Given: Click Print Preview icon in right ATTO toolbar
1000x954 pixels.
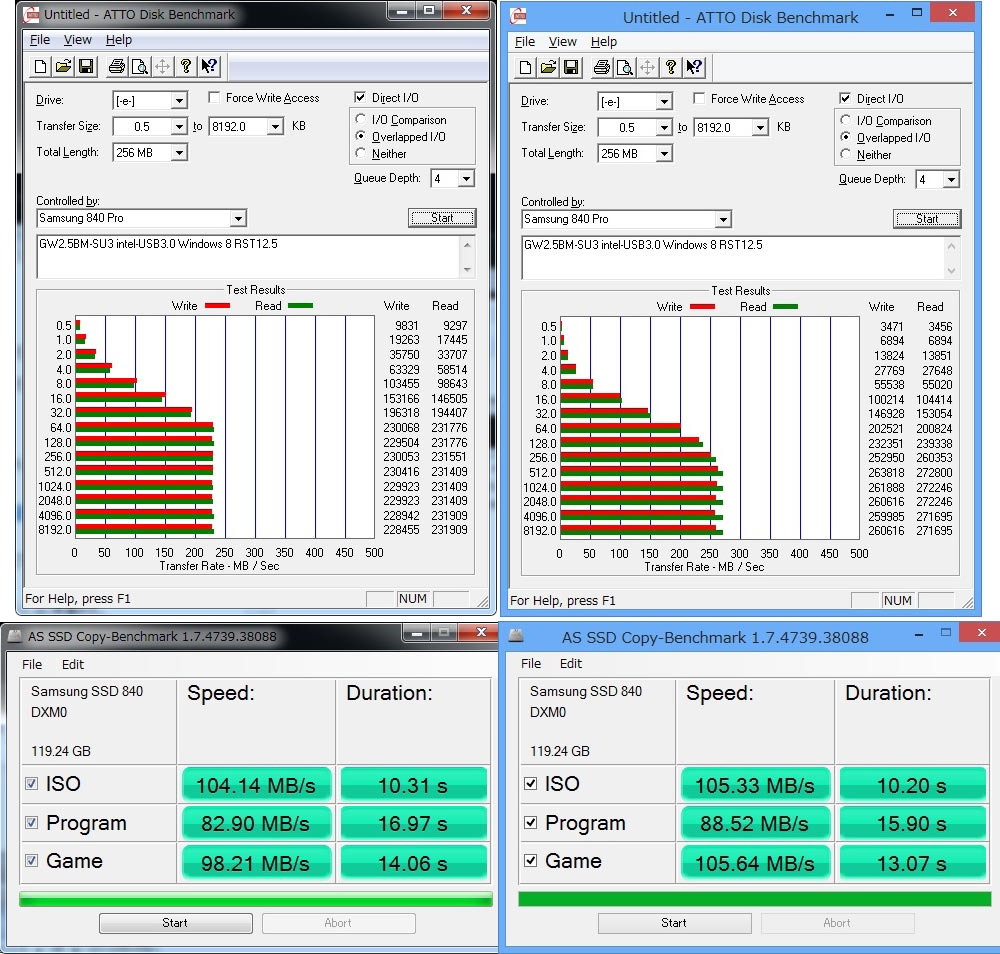Looking at the screenshot, I should (625, 67).
